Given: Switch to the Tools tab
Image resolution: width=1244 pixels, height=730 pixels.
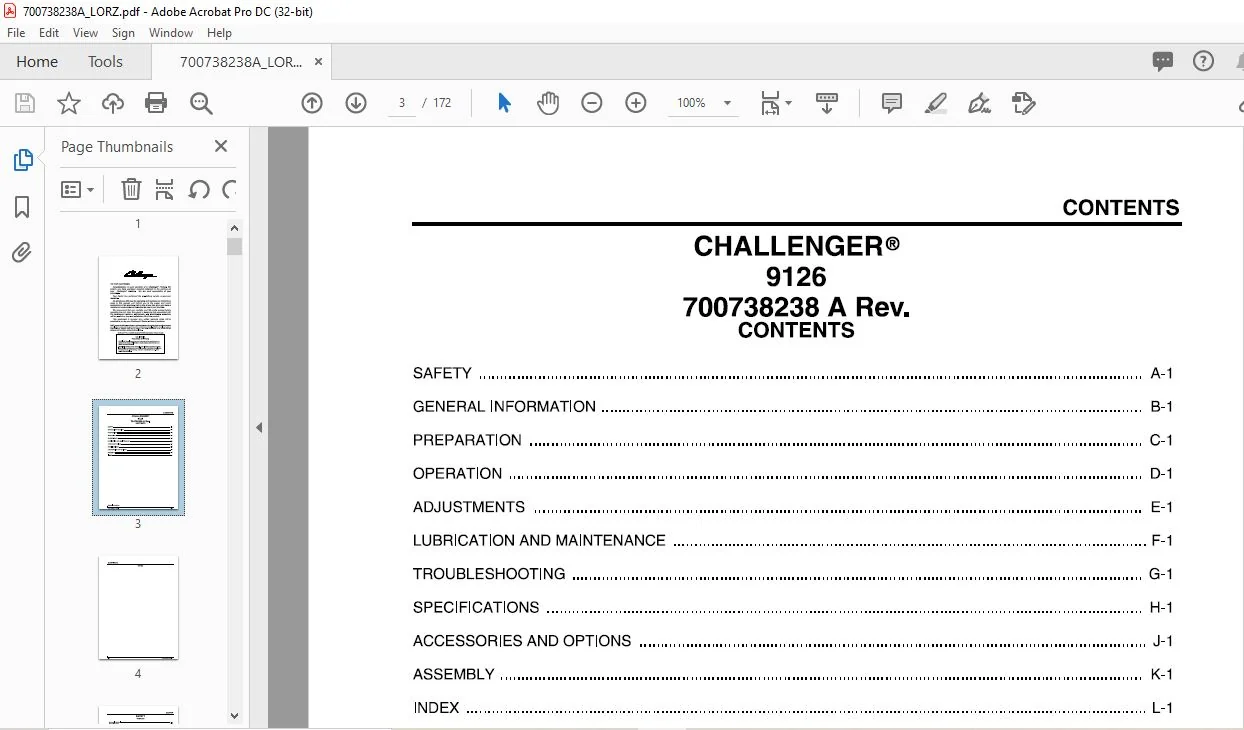Looking at the screenshot, I should (105, 61).
